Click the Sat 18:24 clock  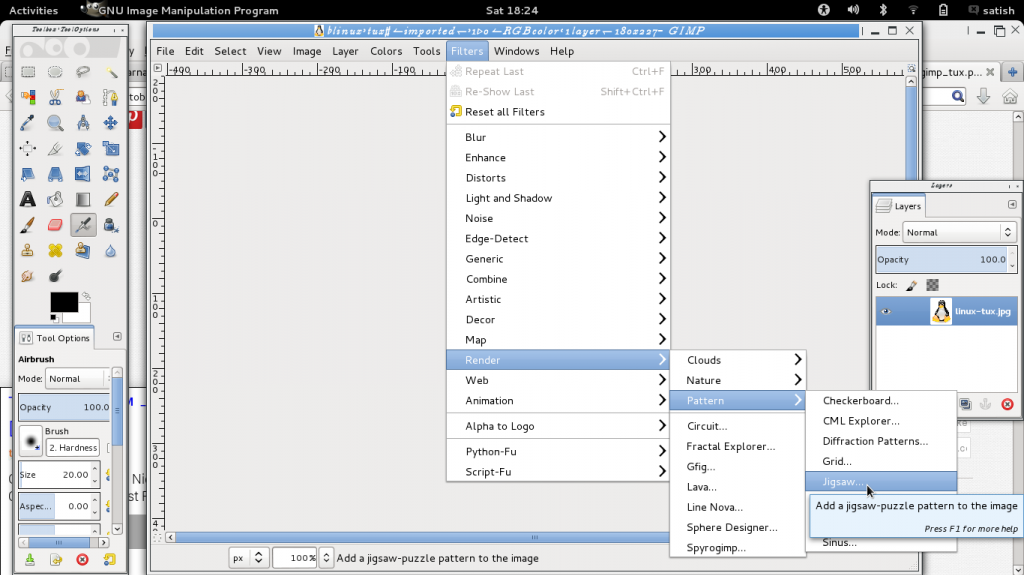coord(511,10)
